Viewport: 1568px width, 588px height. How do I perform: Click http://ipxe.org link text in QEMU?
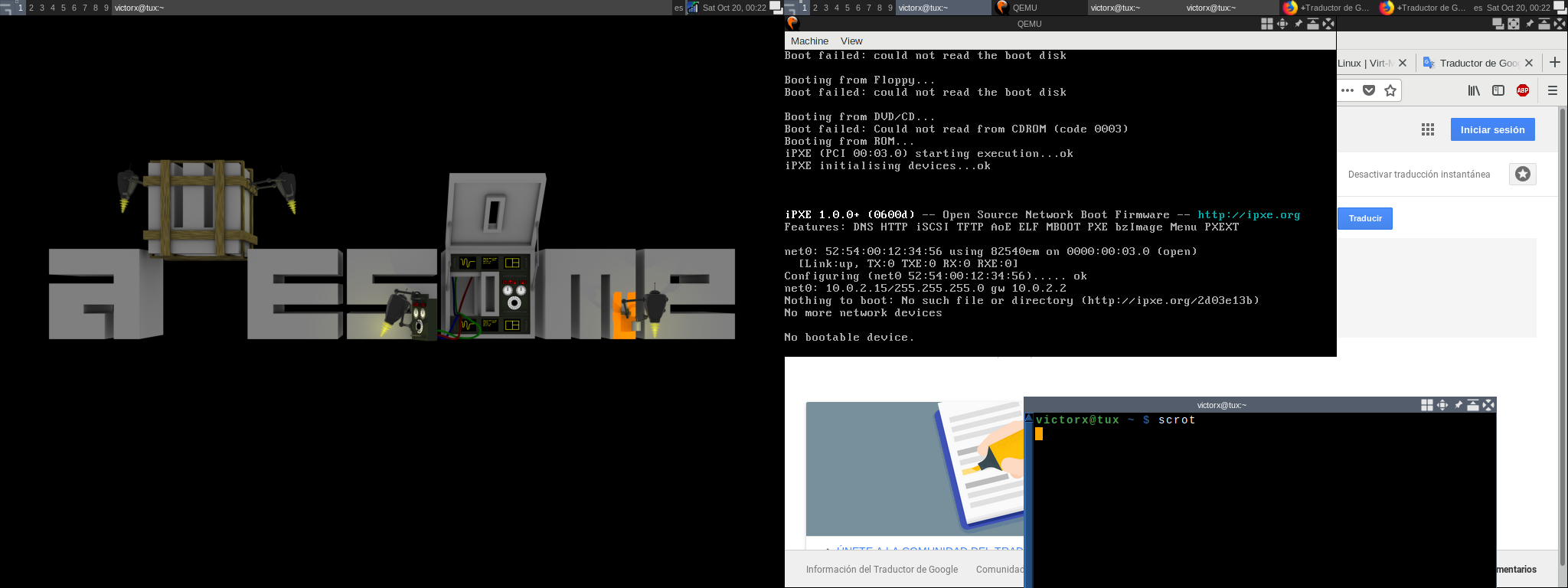point(1249,215)
